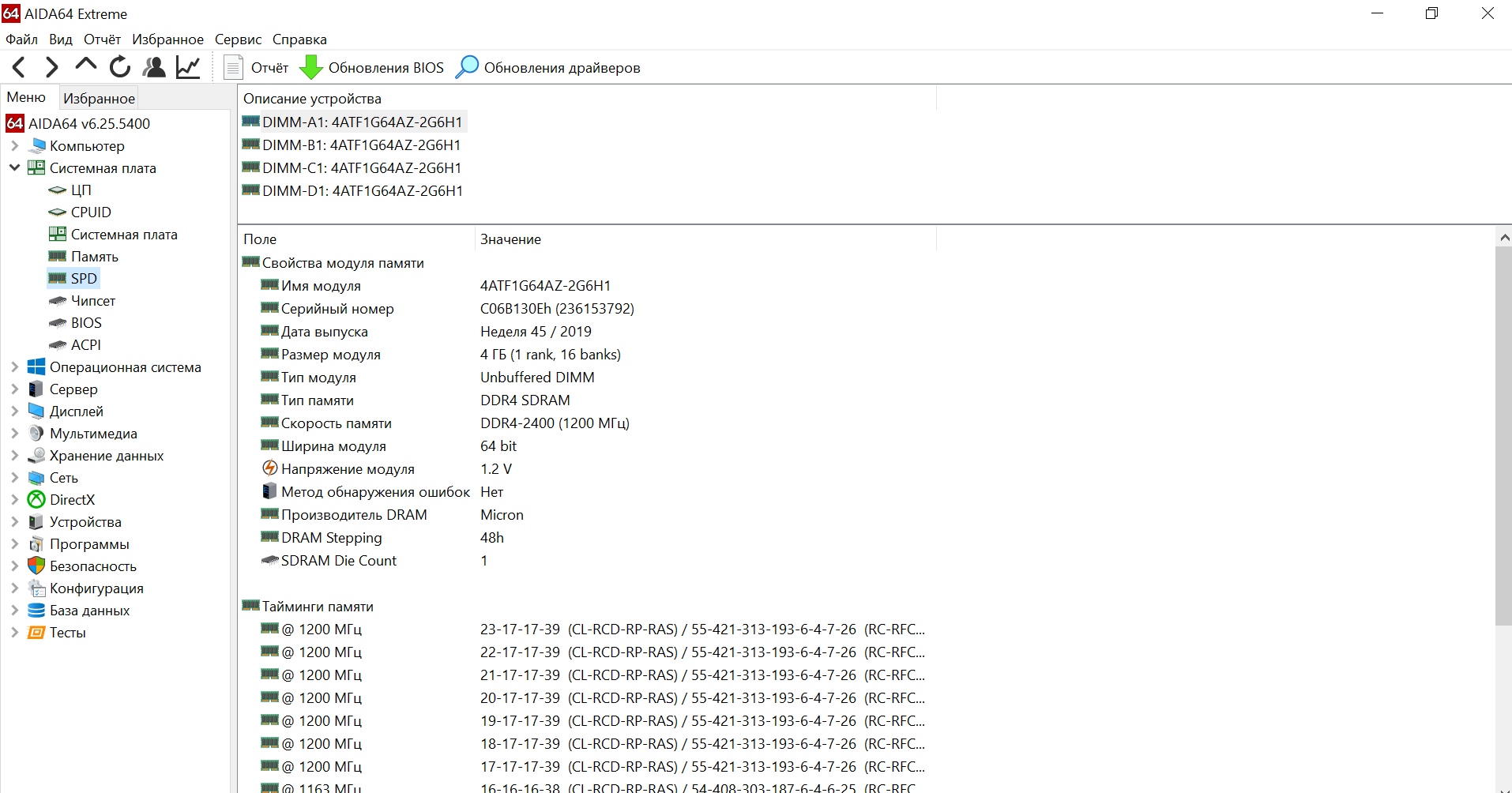Open the Сервис menu
The width and height of the screenshot is (1512, 793).
click(238, 39)
